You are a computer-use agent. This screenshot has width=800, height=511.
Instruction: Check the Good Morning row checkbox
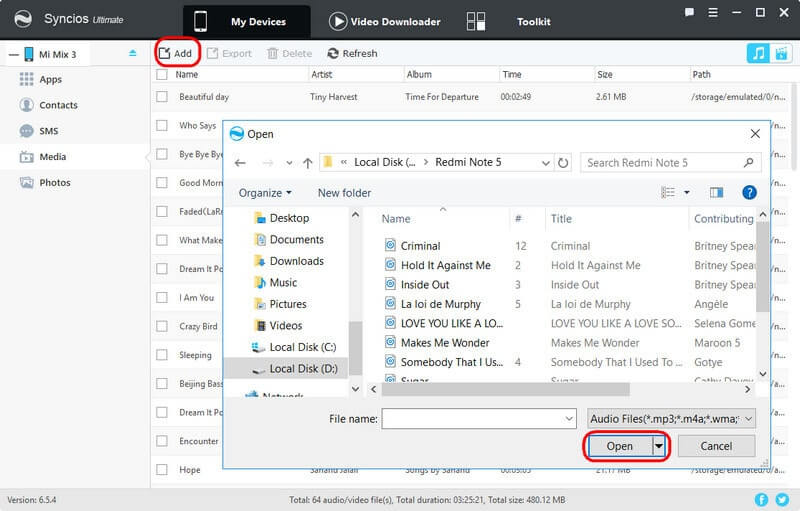coord(162,182)
